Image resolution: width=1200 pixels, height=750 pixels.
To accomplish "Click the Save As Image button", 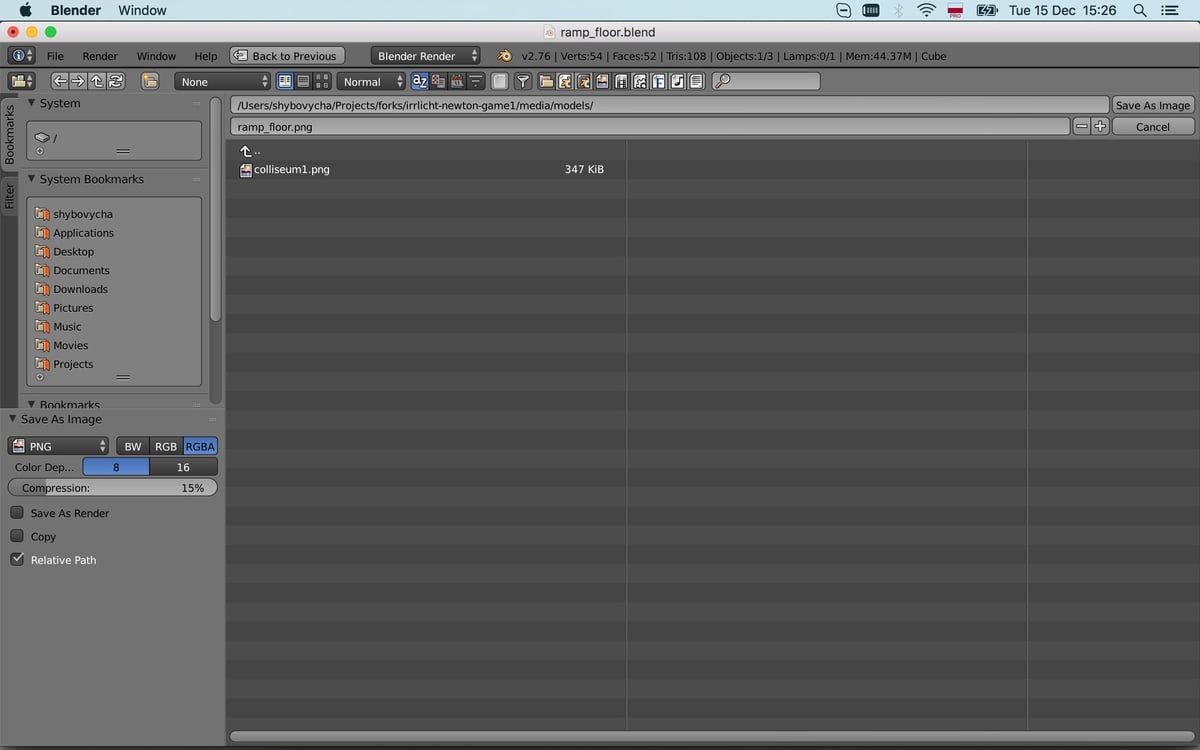I will click(1152, 104).
